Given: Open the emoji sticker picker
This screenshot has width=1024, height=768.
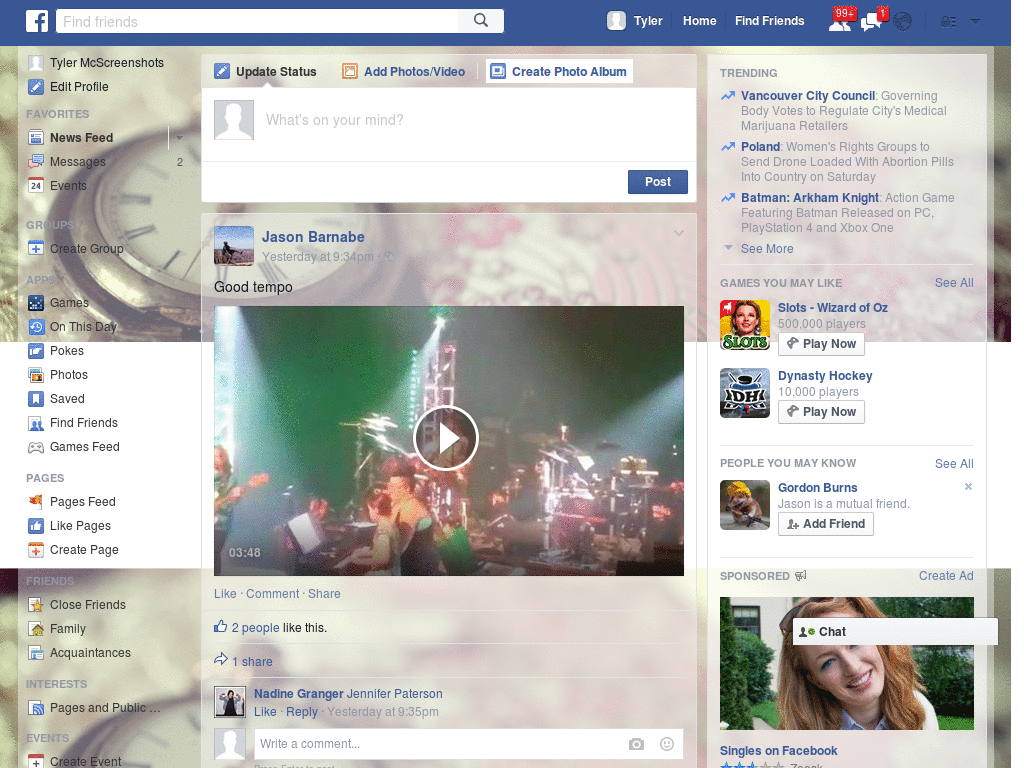Looking at the screenshot, I should 667,744.
